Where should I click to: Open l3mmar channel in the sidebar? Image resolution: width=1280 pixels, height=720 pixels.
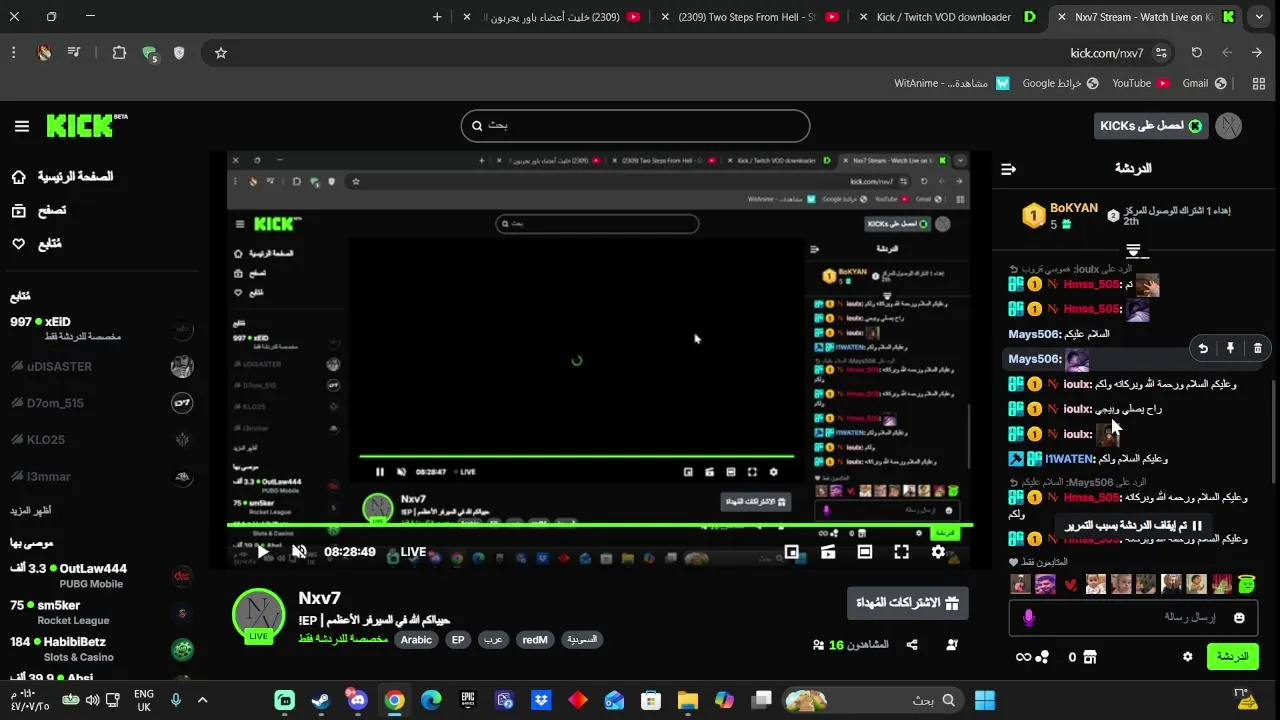click(x=100, y=476)
